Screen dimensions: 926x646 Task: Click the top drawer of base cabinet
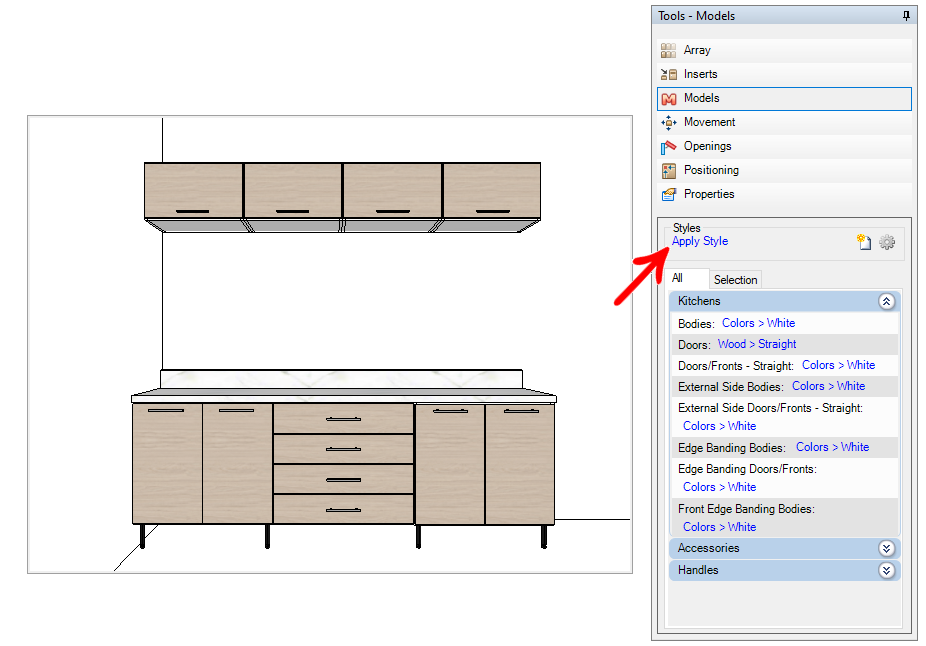[343, 419]
